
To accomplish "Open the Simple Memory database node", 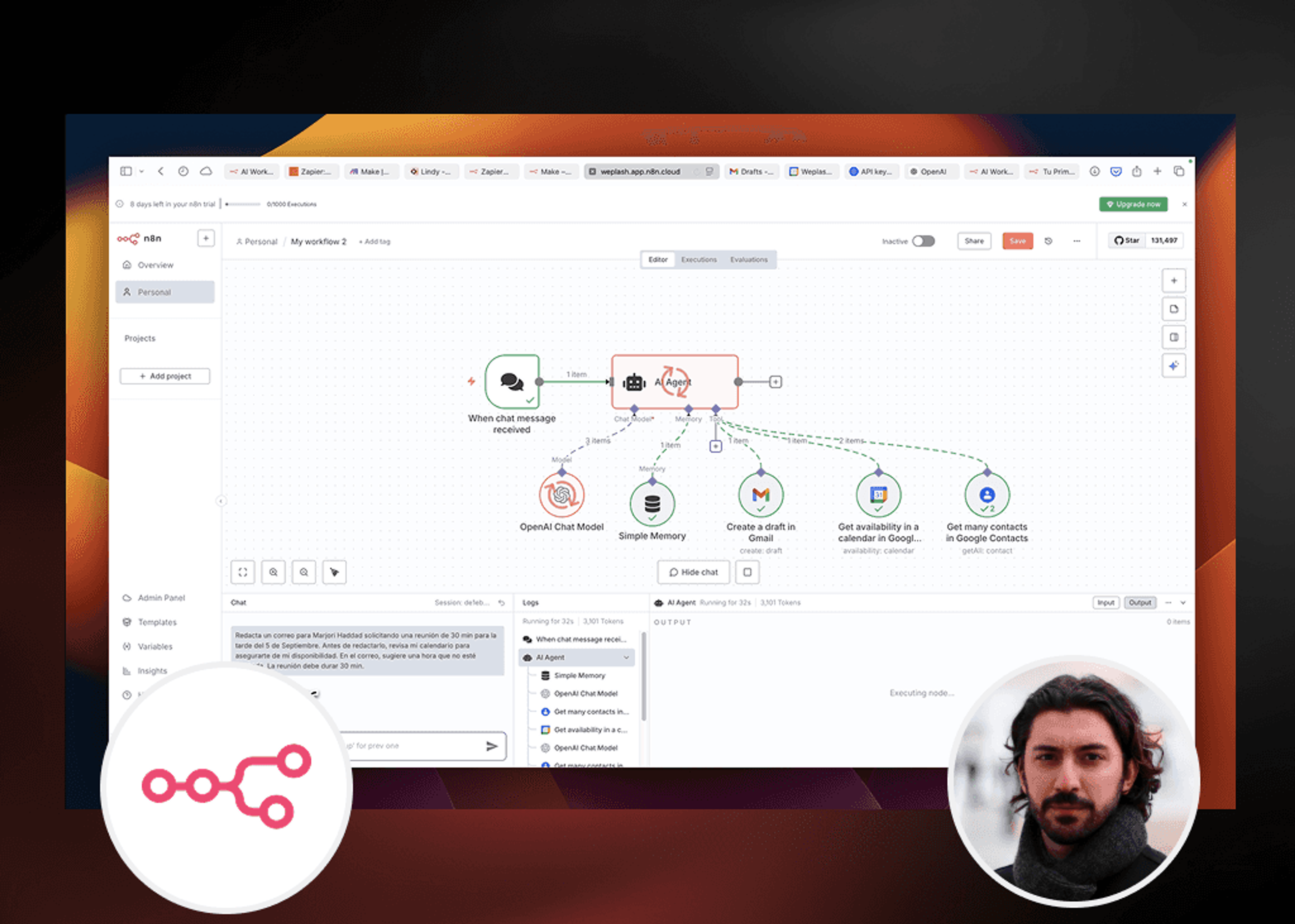I will 652,504.
